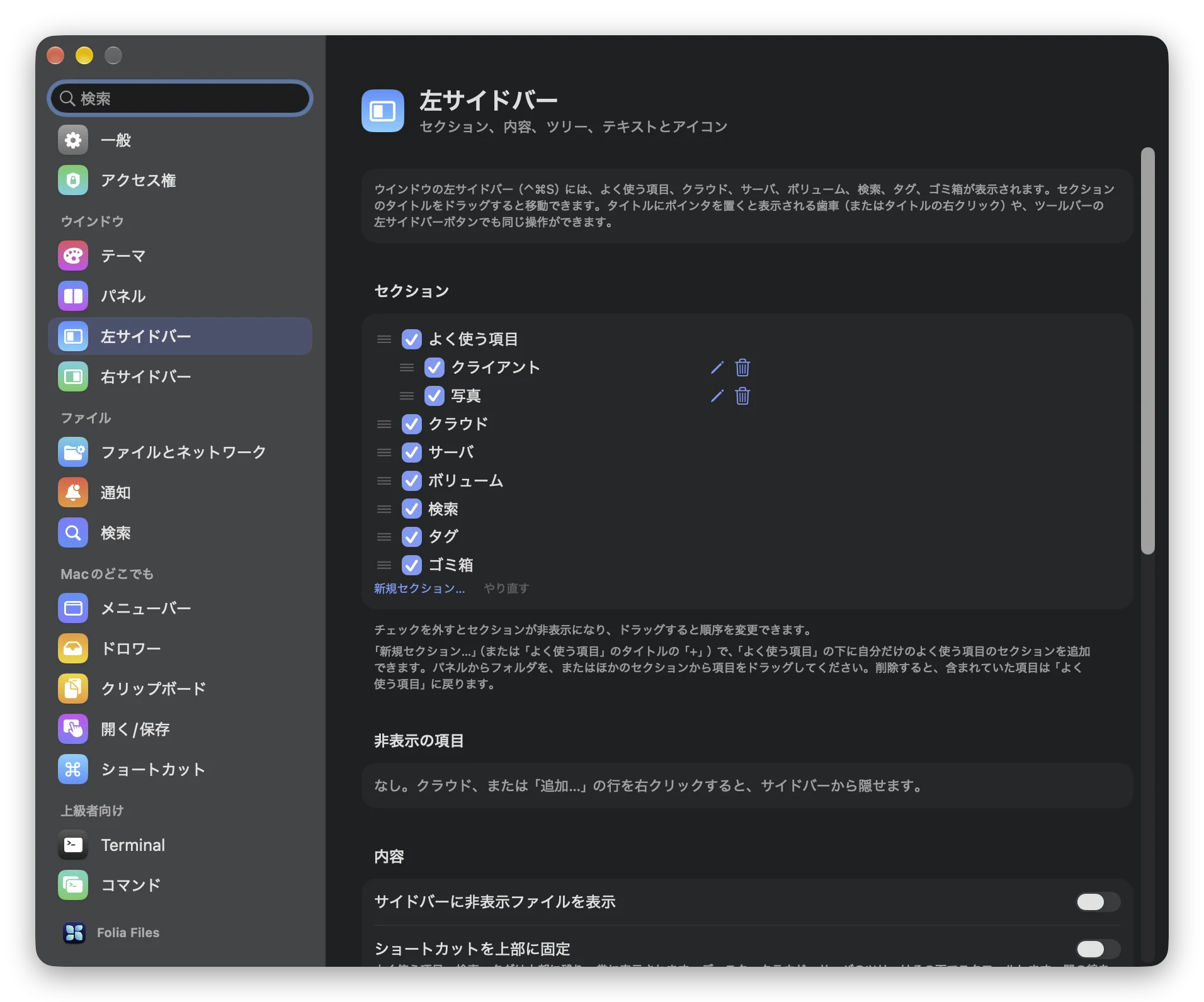Viewport: 1204px width, 1002px height.
Task: Select the 開く/保存 icon
Action: coord(73,729)
